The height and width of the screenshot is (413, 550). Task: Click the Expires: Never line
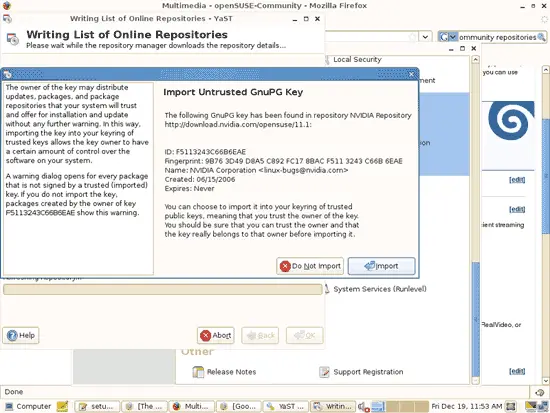189,188
